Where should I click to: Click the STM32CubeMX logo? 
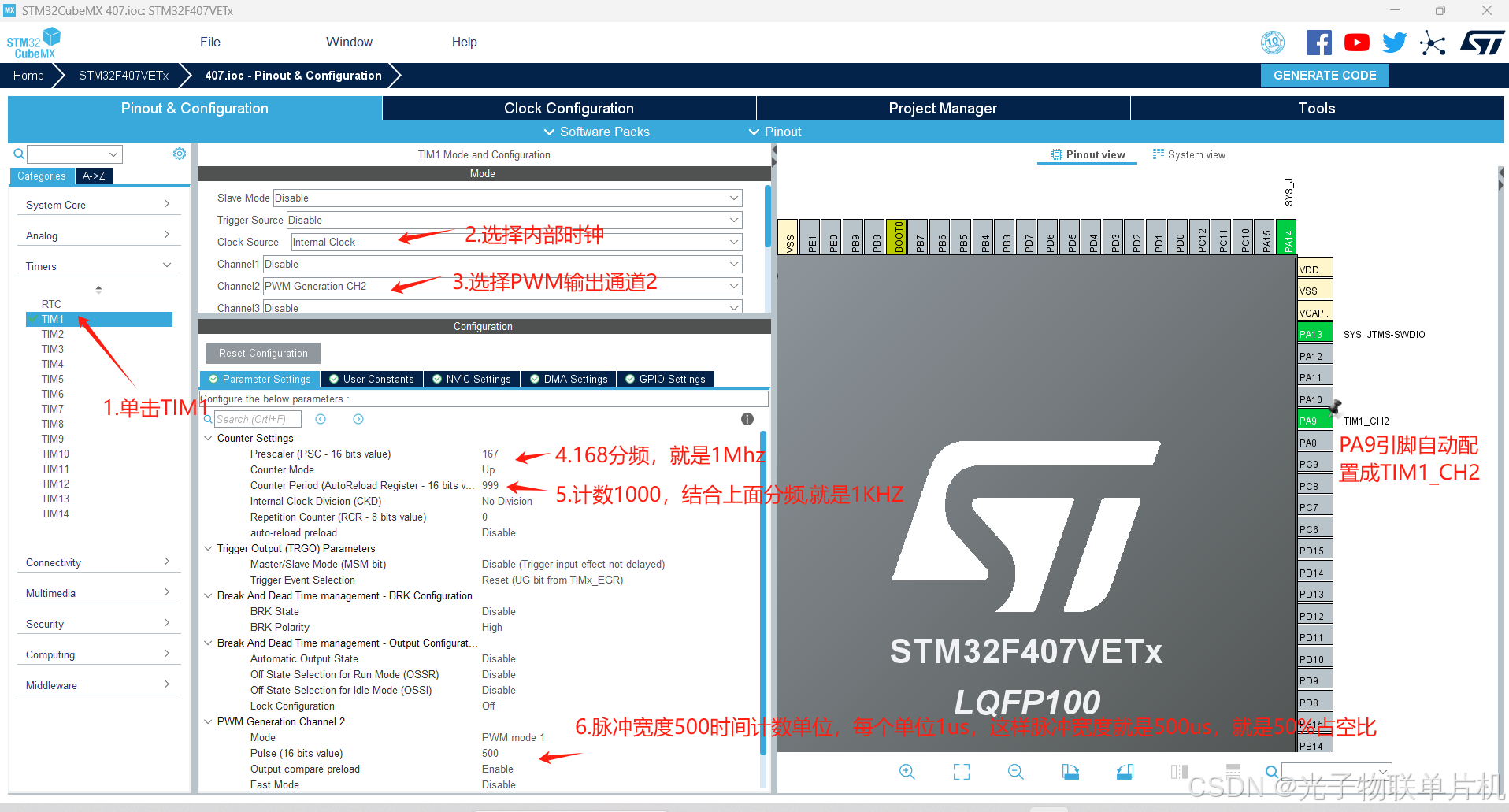[x=34, y=43]
